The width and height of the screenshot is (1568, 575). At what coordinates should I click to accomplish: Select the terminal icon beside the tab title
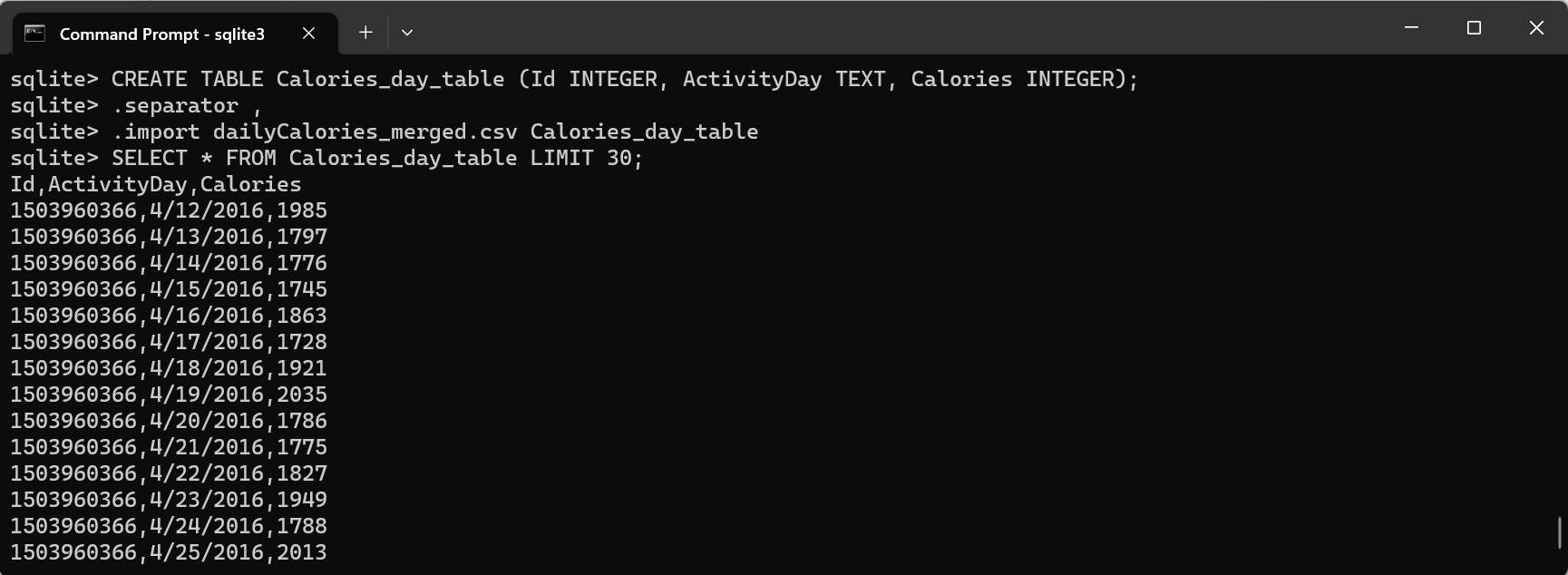tap(33, 32)
